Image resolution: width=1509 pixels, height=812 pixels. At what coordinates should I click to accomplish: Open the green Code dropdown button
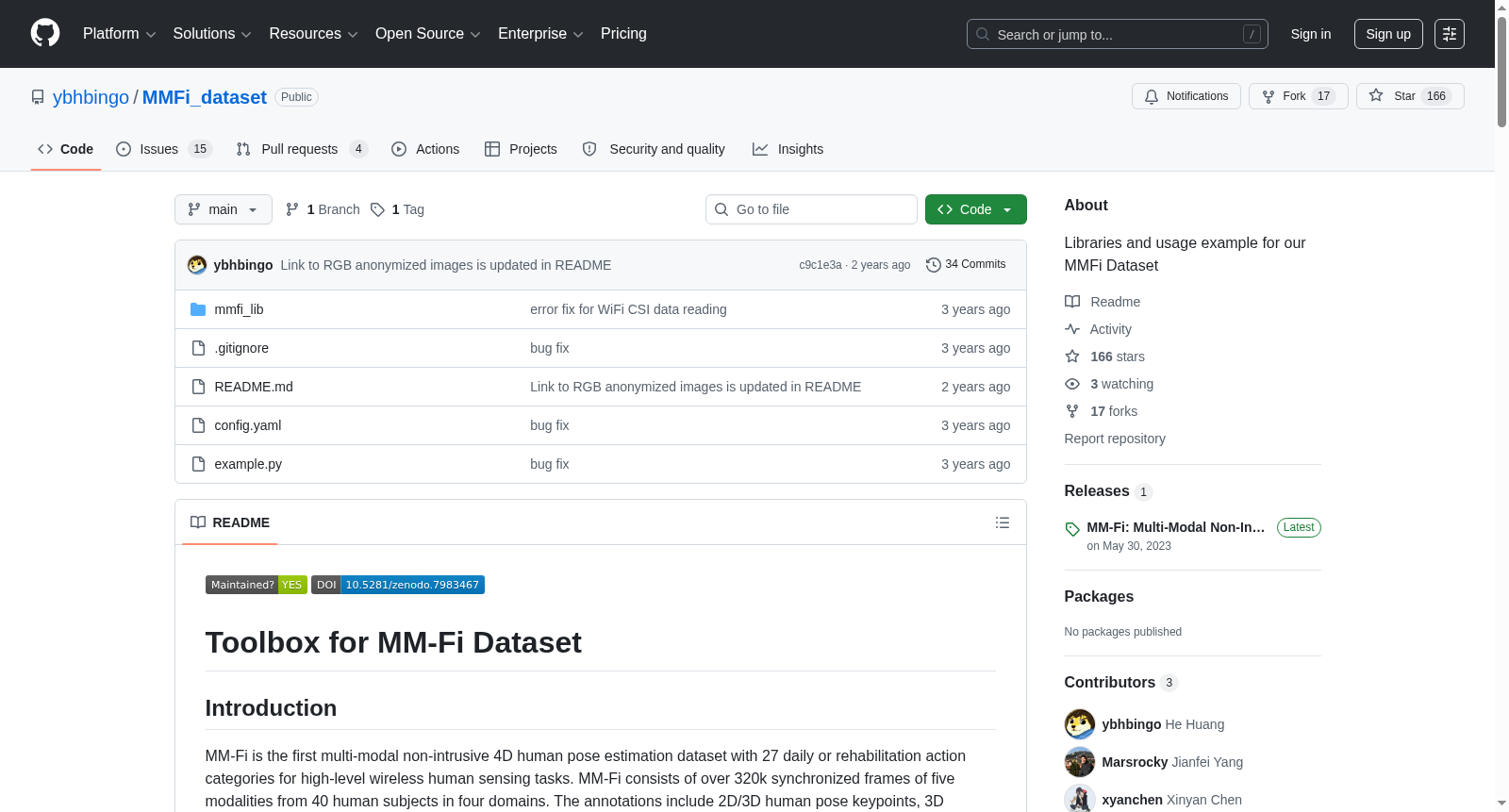976,209
